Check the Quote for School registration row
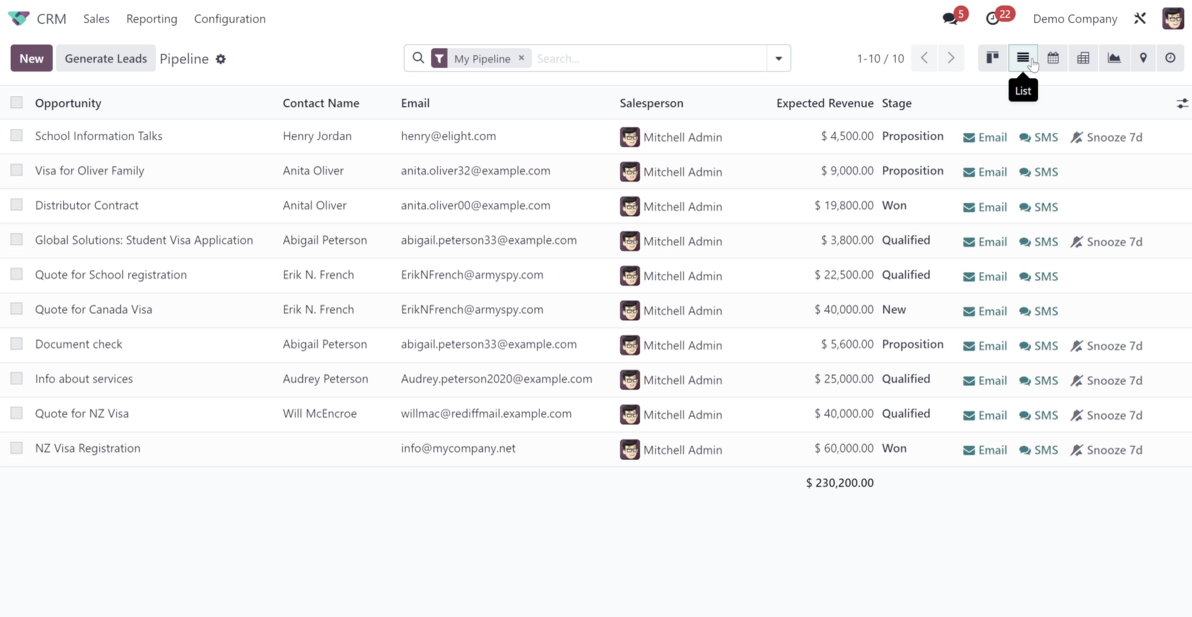 (x=17, y=274)
